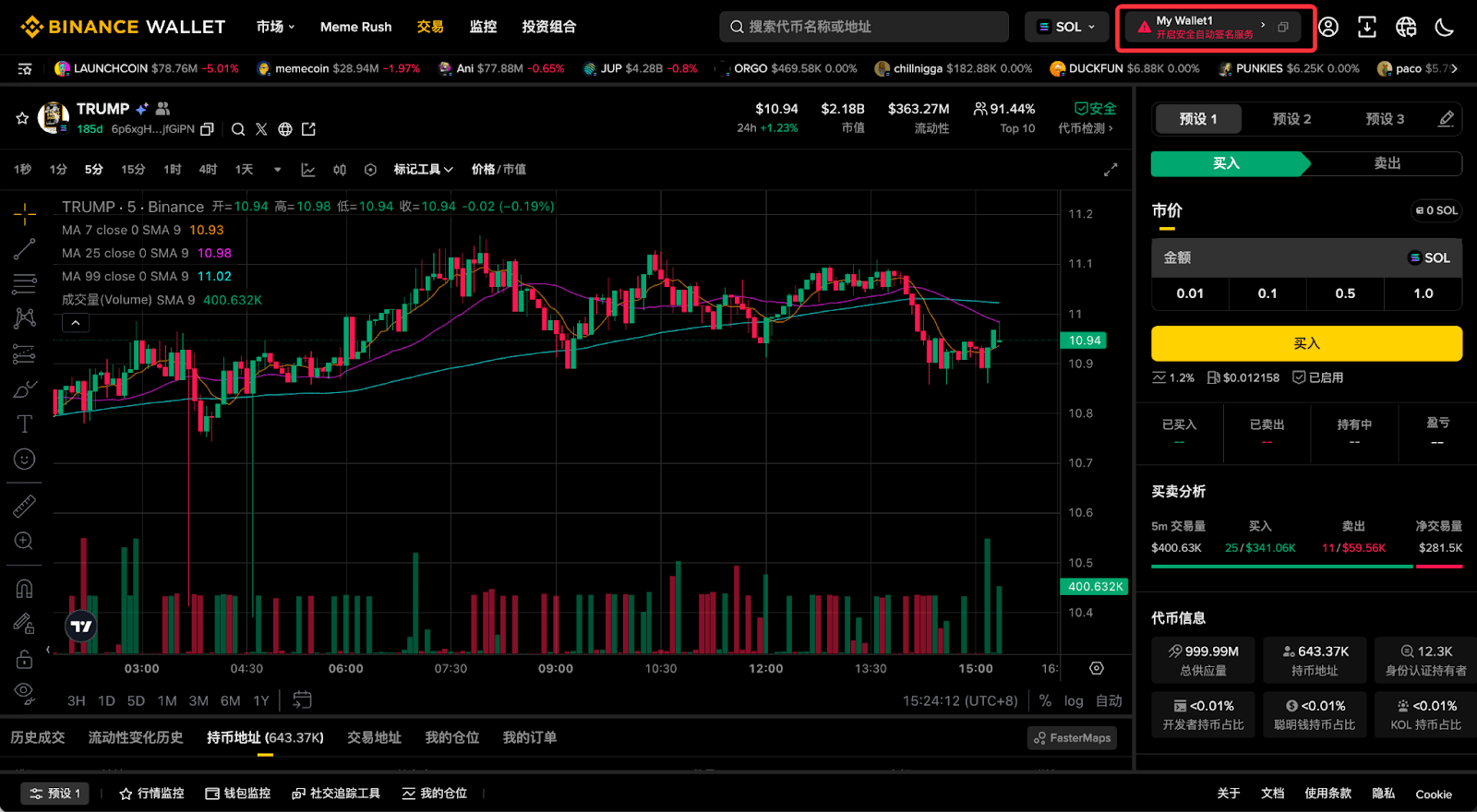The width and height of the screenshot is (1477, 812).
Task: Open TRUMP's X (Twitter) profile icon
Action: coord(261,129)
